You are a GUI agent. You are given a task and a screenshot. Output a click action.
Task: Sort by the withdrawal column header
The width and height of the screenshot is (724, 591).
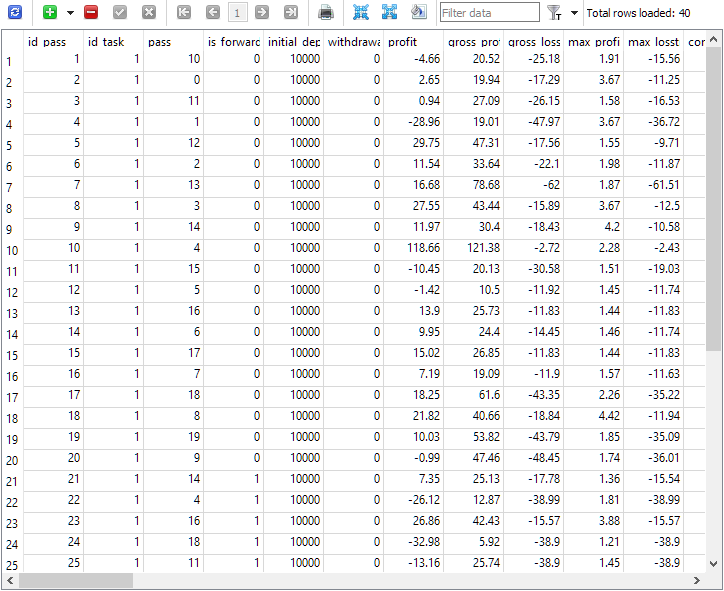pos(353,42)
